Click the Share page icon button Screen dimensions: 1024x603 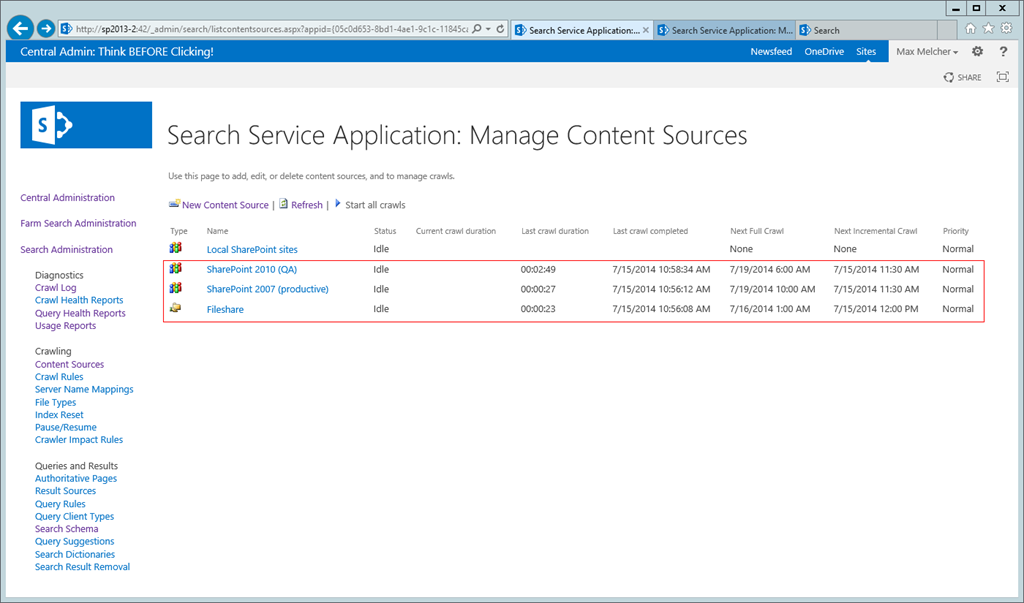962,77
